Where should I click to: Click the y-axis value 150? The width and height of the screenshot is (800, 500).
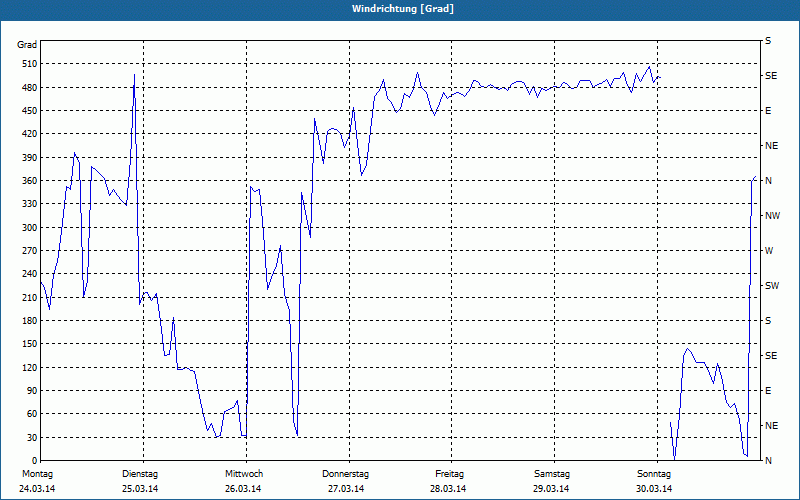click(30, 344)
